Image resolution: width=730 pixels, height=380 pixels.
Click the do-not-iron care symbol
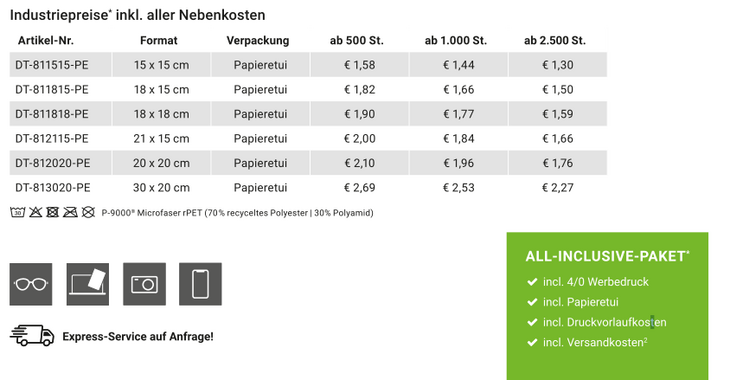click(70, 212)
